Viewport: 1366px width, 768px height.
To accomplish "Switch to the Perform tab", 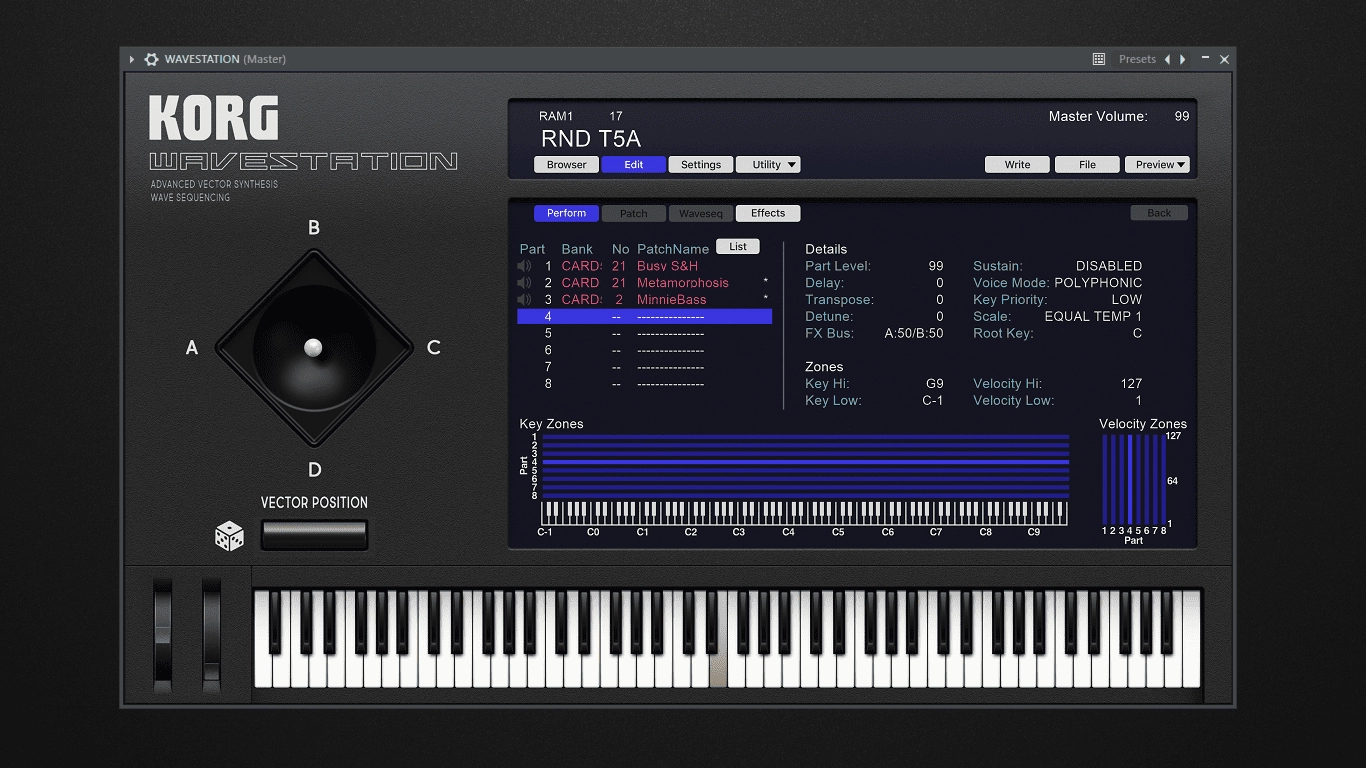I will click(566, 213).
